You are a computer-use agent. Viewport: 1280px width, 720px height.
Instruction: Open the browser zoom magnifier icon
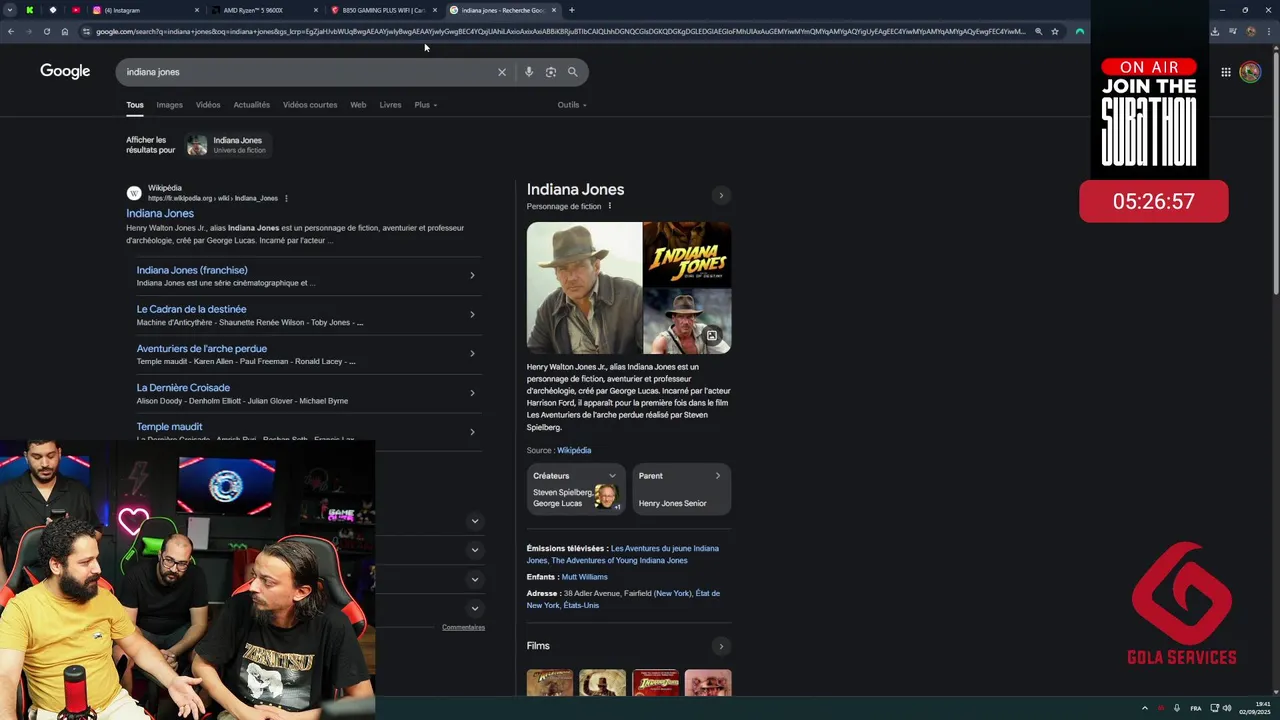click(1038, 31)
